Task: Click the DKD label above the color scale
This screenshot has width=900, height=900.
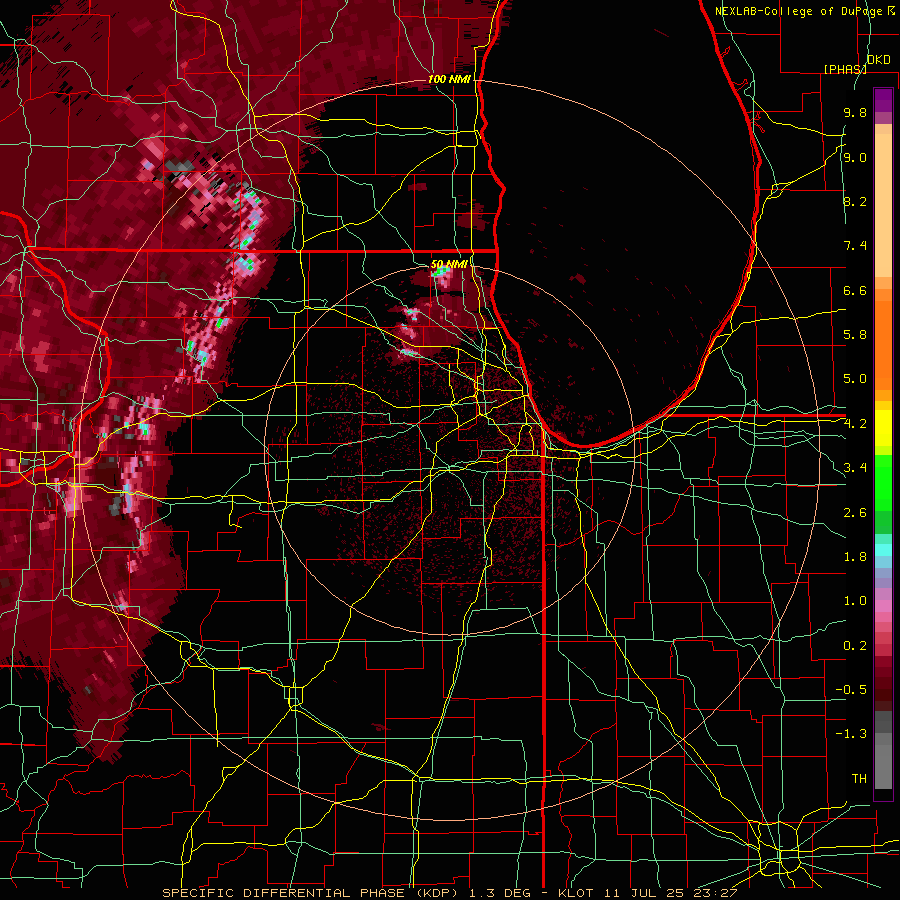Action: click(x=878, y=60)
